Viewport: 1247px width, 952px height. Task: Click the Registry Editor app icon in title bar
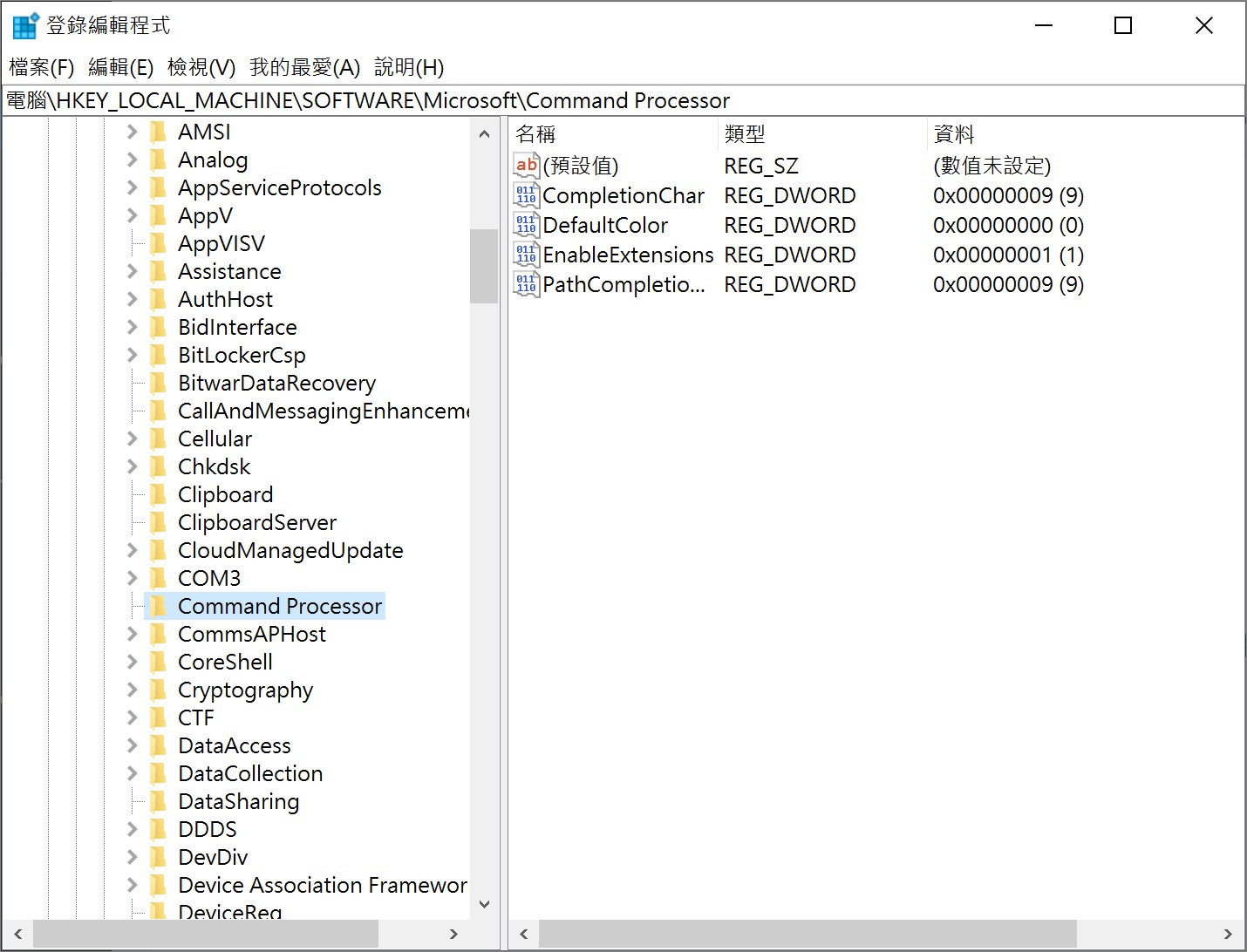tap(25, 25)
